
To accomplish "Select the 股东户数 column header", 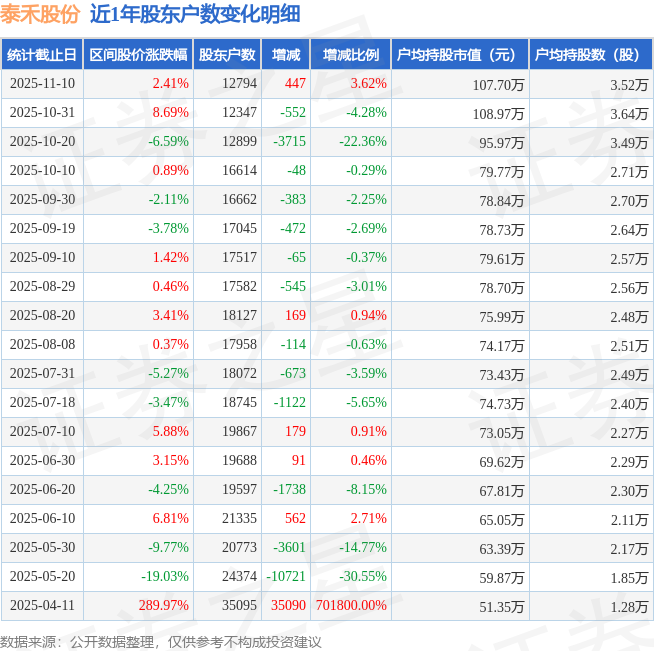I will 227,55.
